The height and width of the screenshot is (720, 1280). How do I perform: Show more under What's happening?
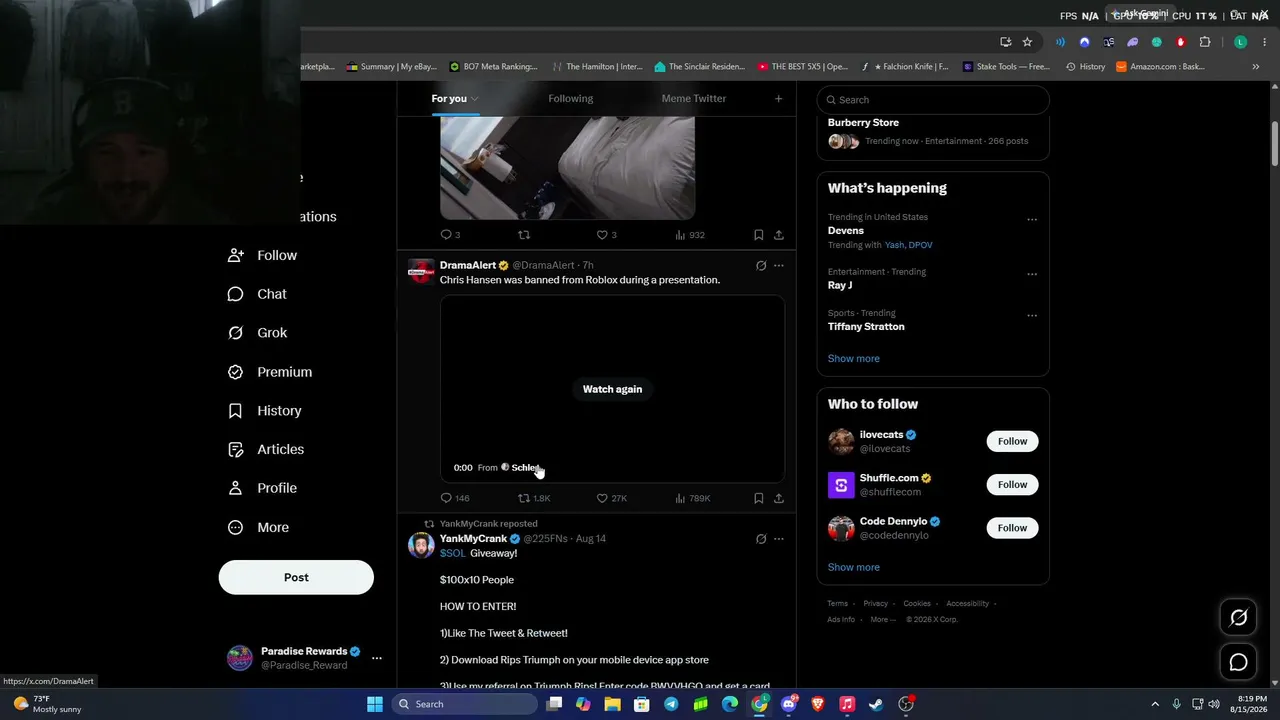coord(854,358)
